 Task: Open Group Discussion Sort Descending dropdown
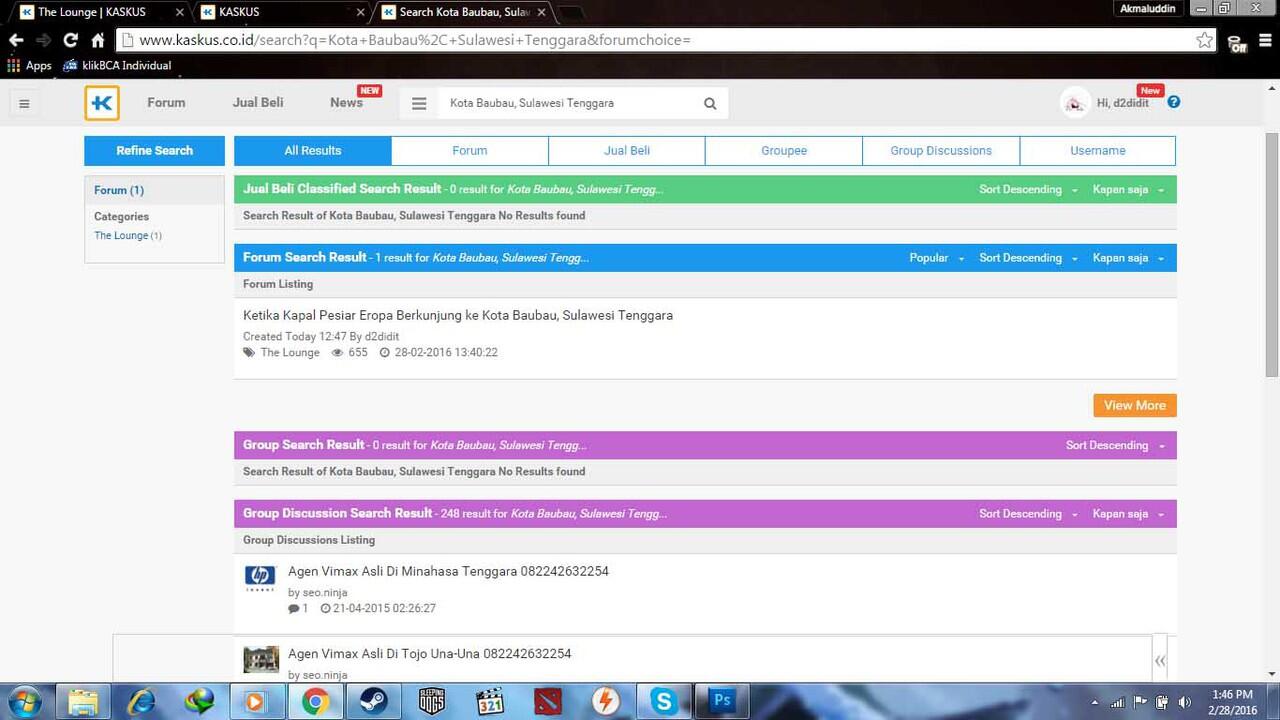[1028, 513]
